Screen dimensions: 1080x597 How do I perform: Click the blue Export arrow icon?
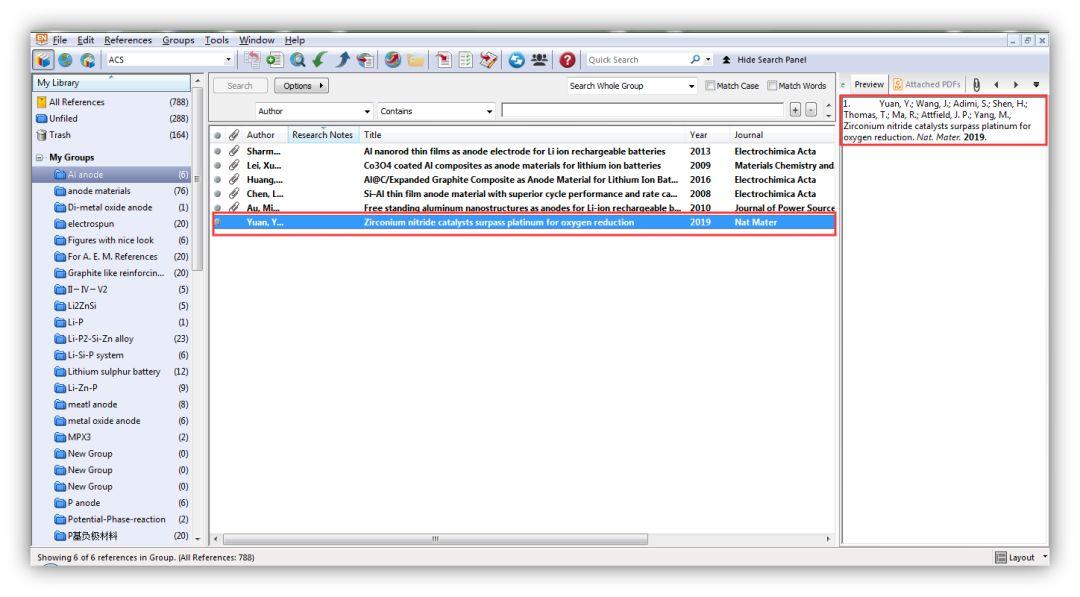click(x=342, y=60)
